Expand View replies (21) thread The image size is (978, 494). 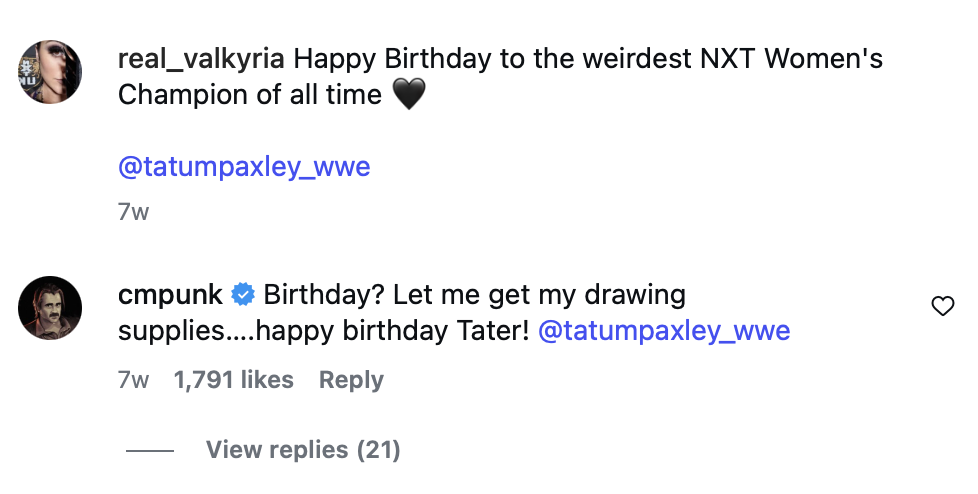tap(302, 450)
